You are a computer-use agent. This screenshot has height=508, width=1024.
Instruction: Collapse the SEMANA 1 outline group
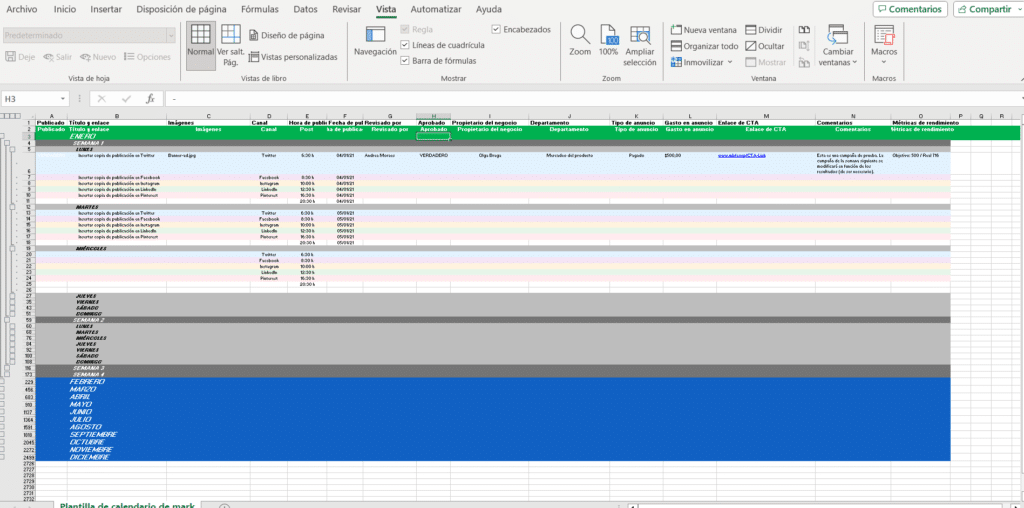[8, 142]
